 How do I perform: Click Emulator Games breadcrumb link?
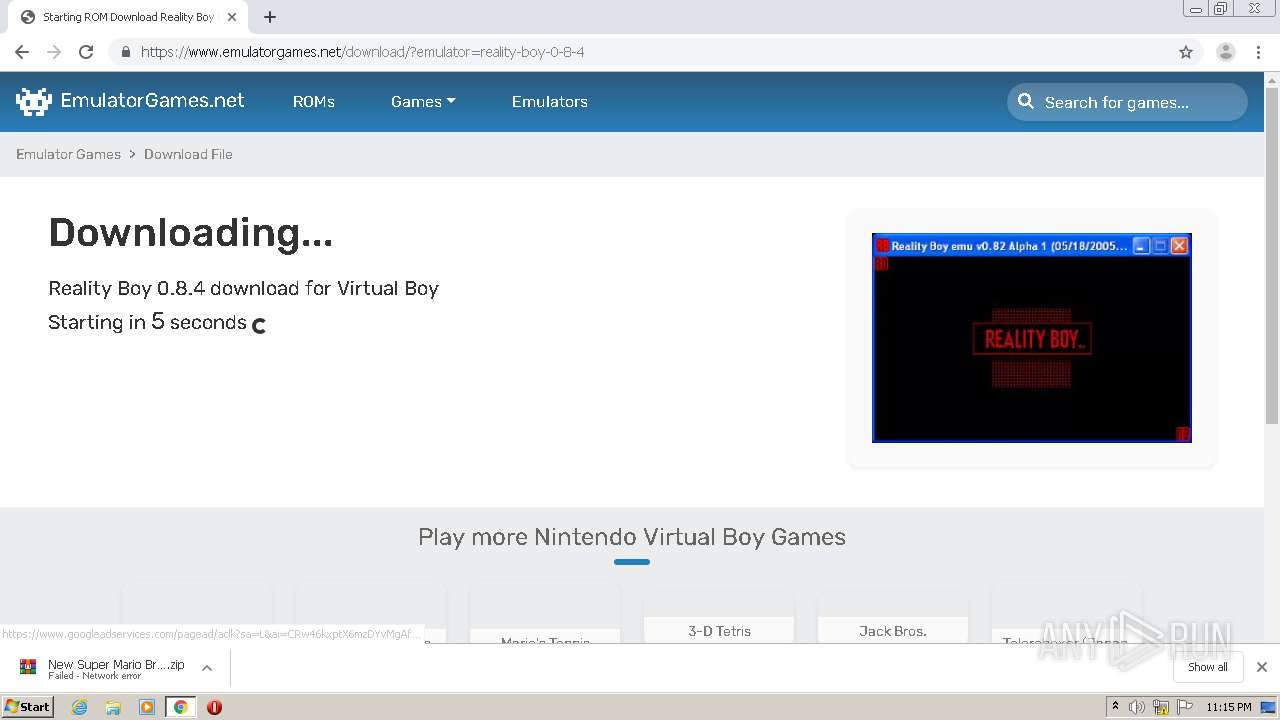[68, 154]
